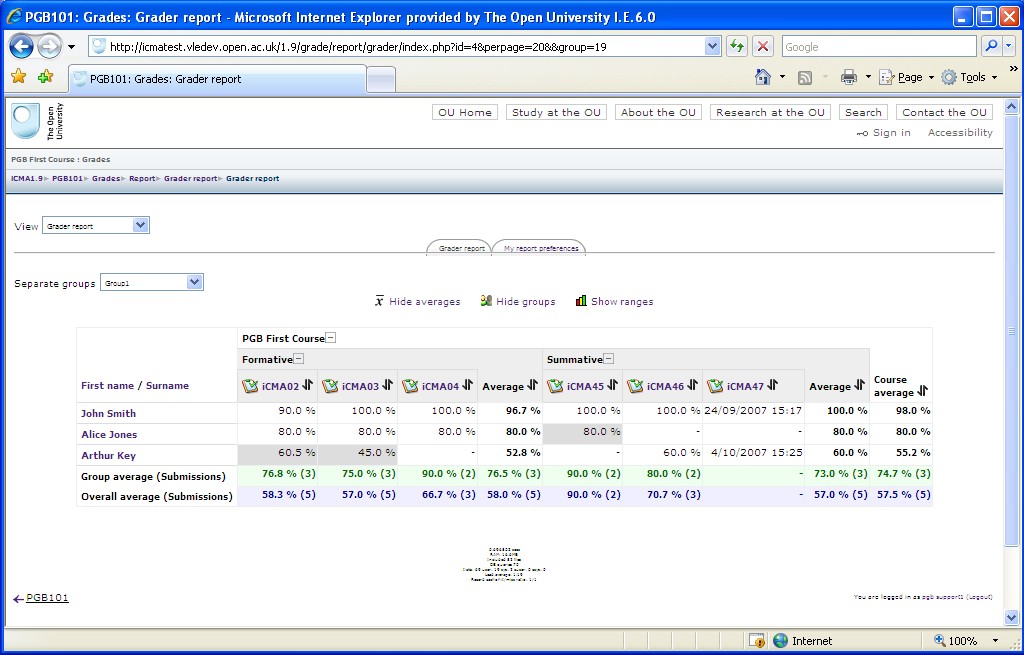Open the address bar history dropdown
The height and width of the screenshot is (655, 1024).
712,46
